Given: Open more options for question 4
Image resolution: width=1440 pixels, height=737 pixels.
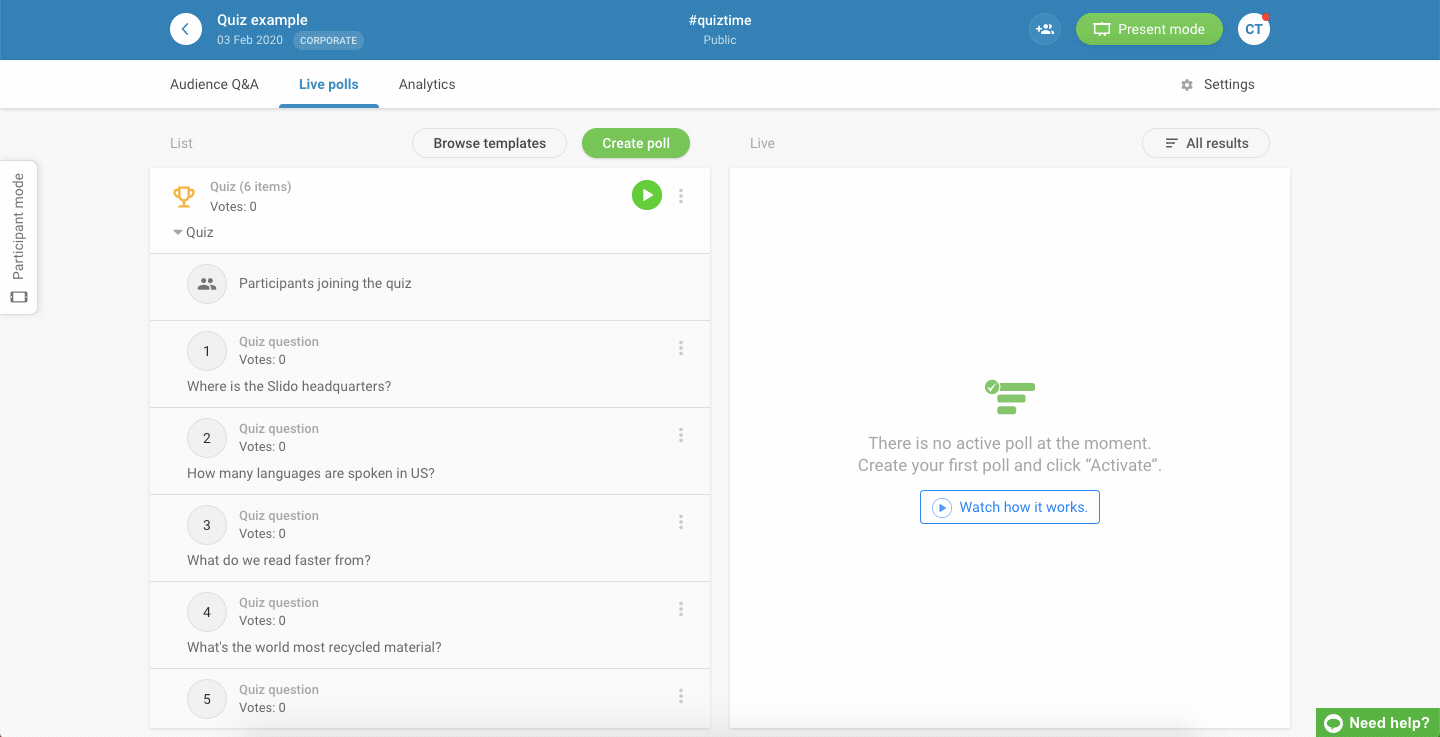Looking at the screenshot, I should (681, 609).
